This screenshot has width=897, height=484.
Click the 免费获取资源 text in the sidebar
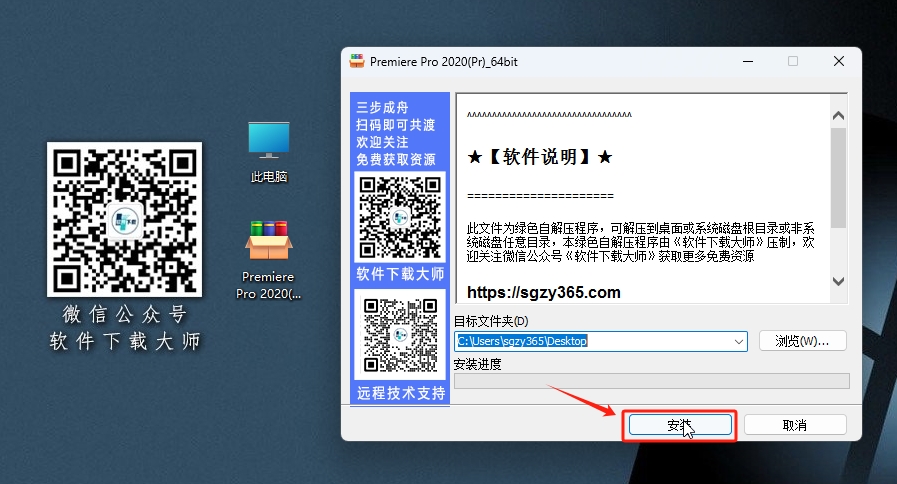tap(395, 160)
